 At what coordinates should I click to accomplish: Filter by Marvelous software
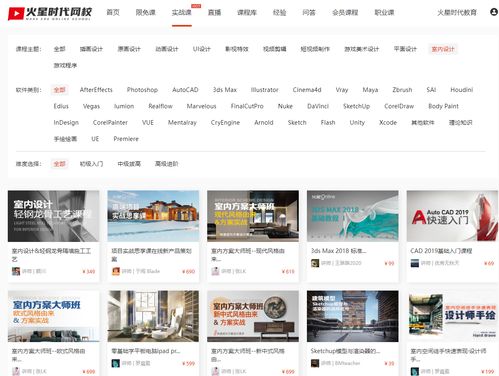[x=201, y=106]
